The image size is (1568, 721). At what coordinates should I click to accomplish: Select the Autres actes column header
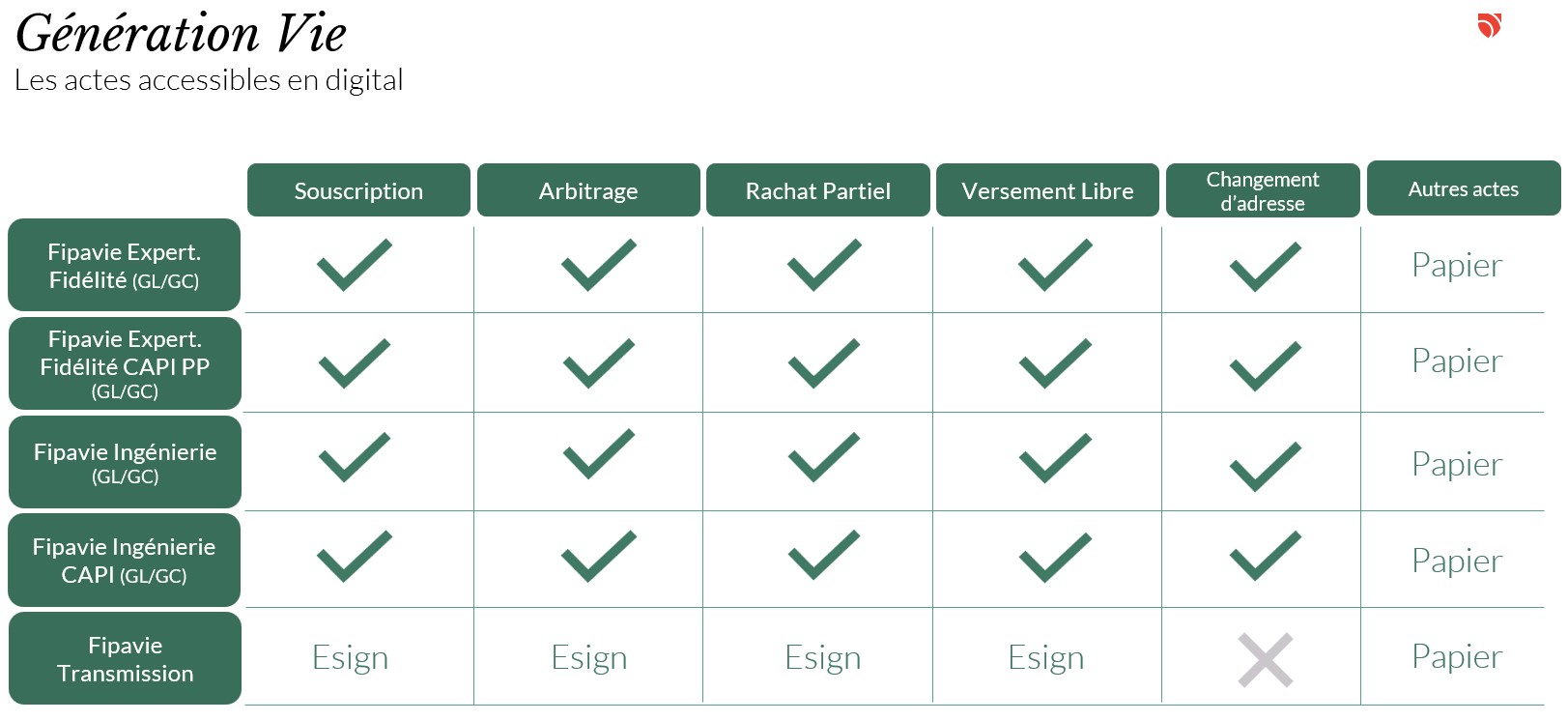(x=1464, y=188)
